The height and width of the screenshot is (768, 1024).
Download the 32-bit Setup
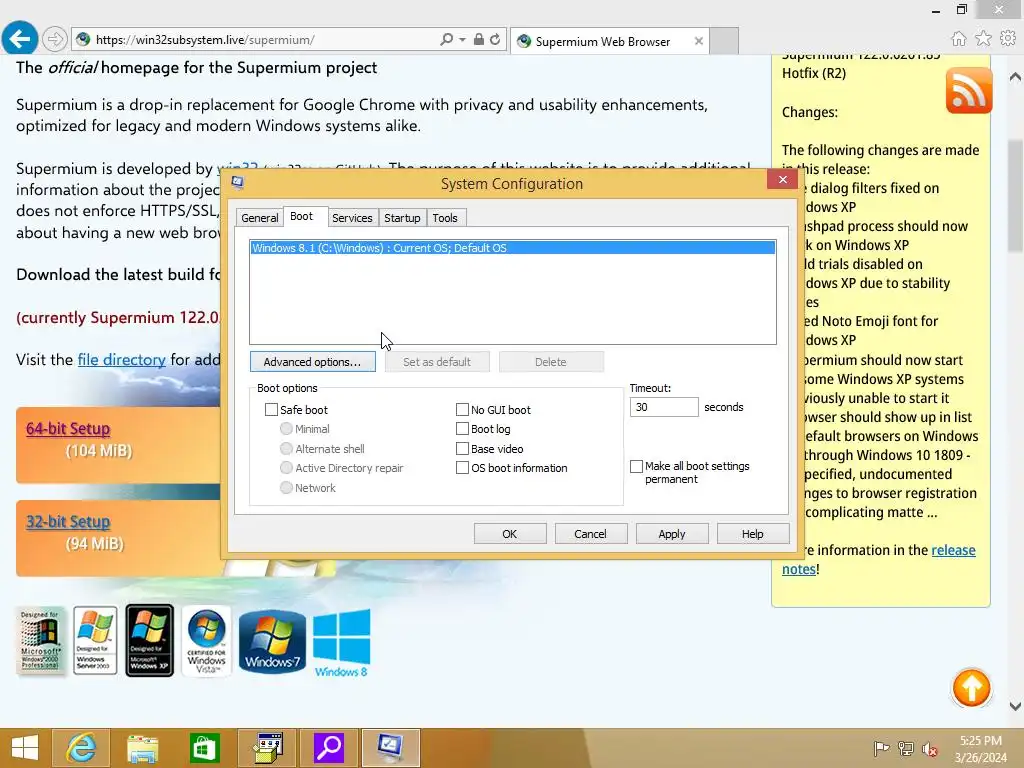68,522
